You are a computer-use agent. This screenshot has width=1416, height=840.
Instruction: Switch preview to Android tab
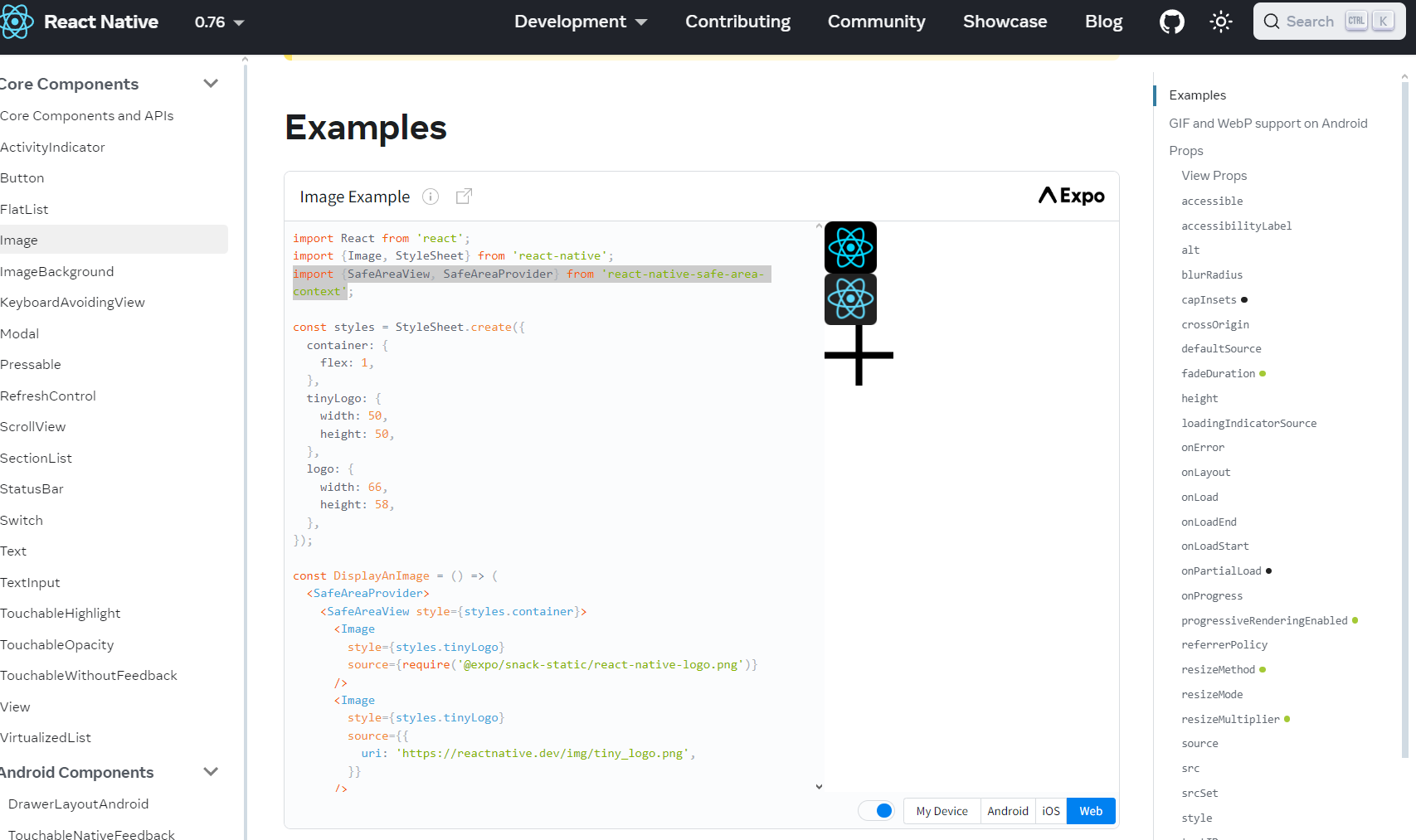click(1007, 811)
